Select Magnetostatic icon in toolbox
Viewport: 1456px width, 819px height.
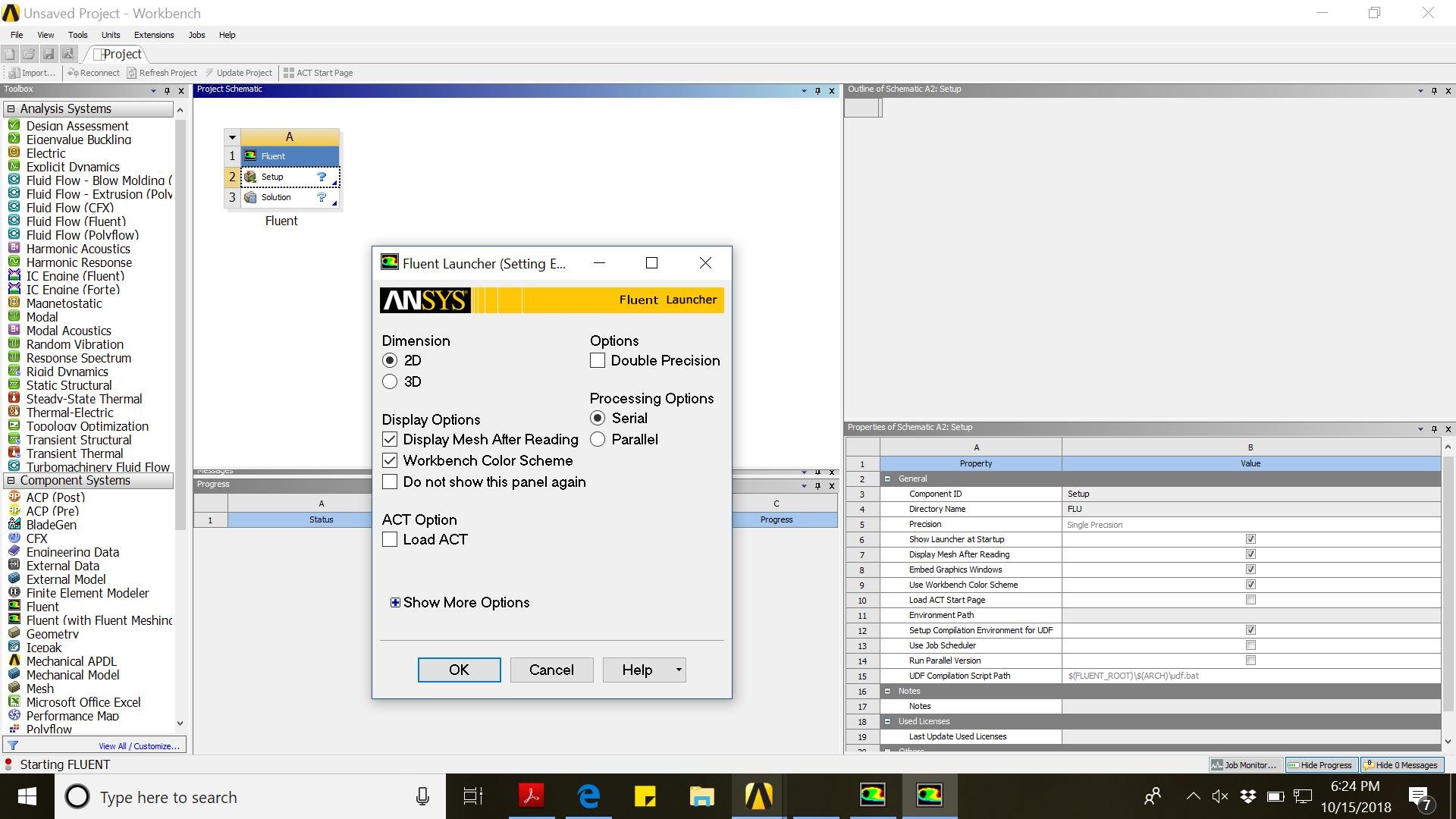coord(14,303)
